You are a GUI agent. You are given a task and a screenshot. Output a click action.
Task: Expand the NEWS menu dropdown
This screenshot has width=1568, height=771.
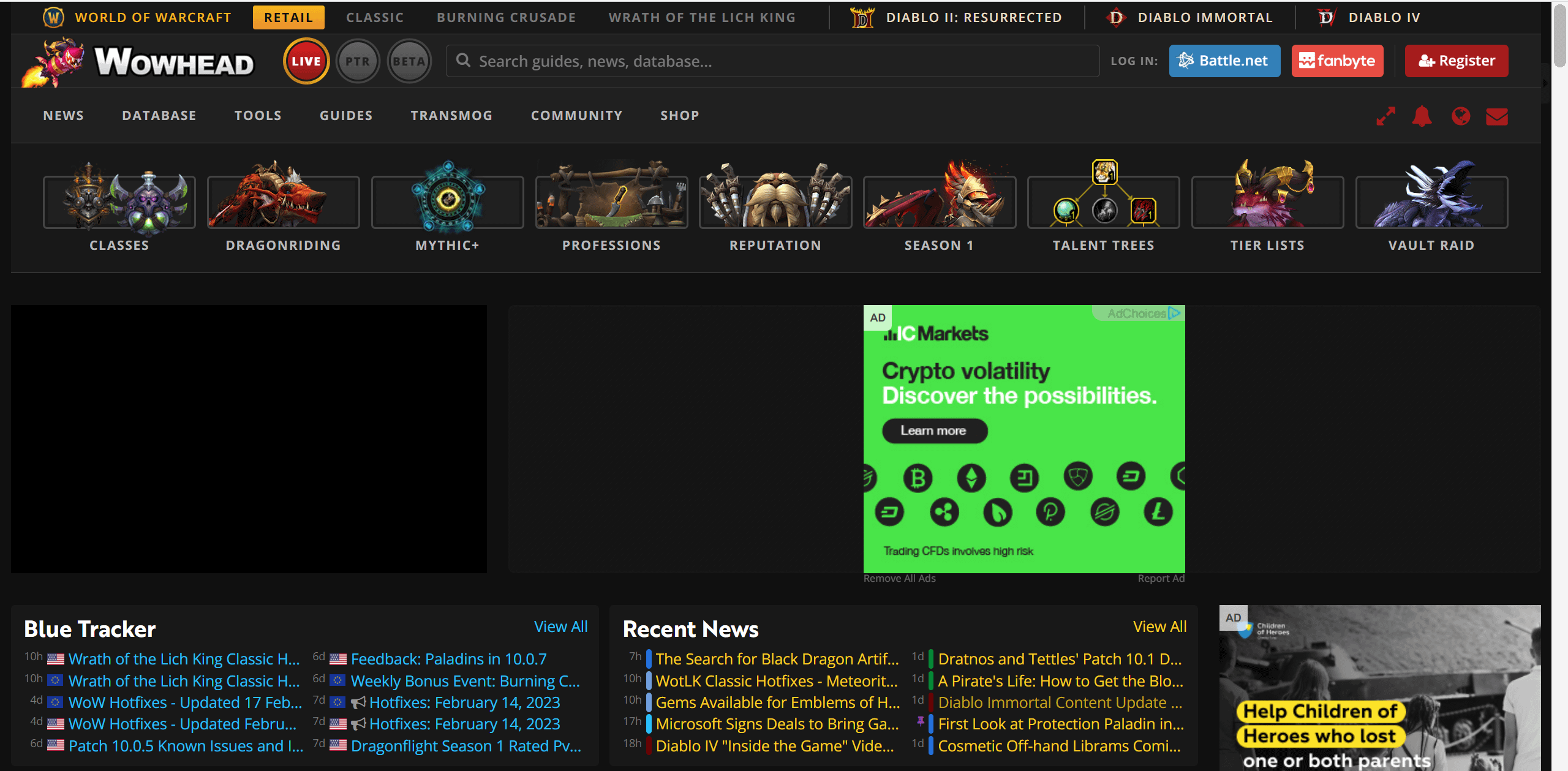coord(62,114)
